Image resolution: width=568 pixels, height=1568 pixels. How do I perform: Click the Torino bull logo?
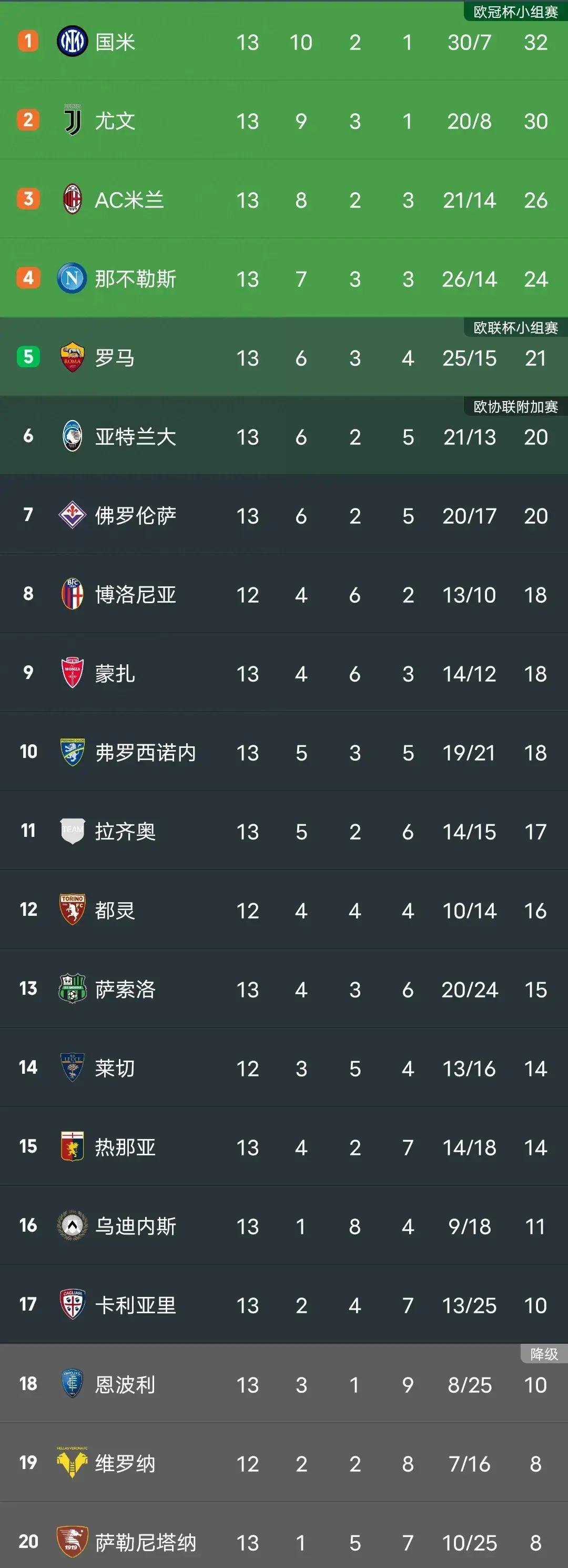pos(72,911)
